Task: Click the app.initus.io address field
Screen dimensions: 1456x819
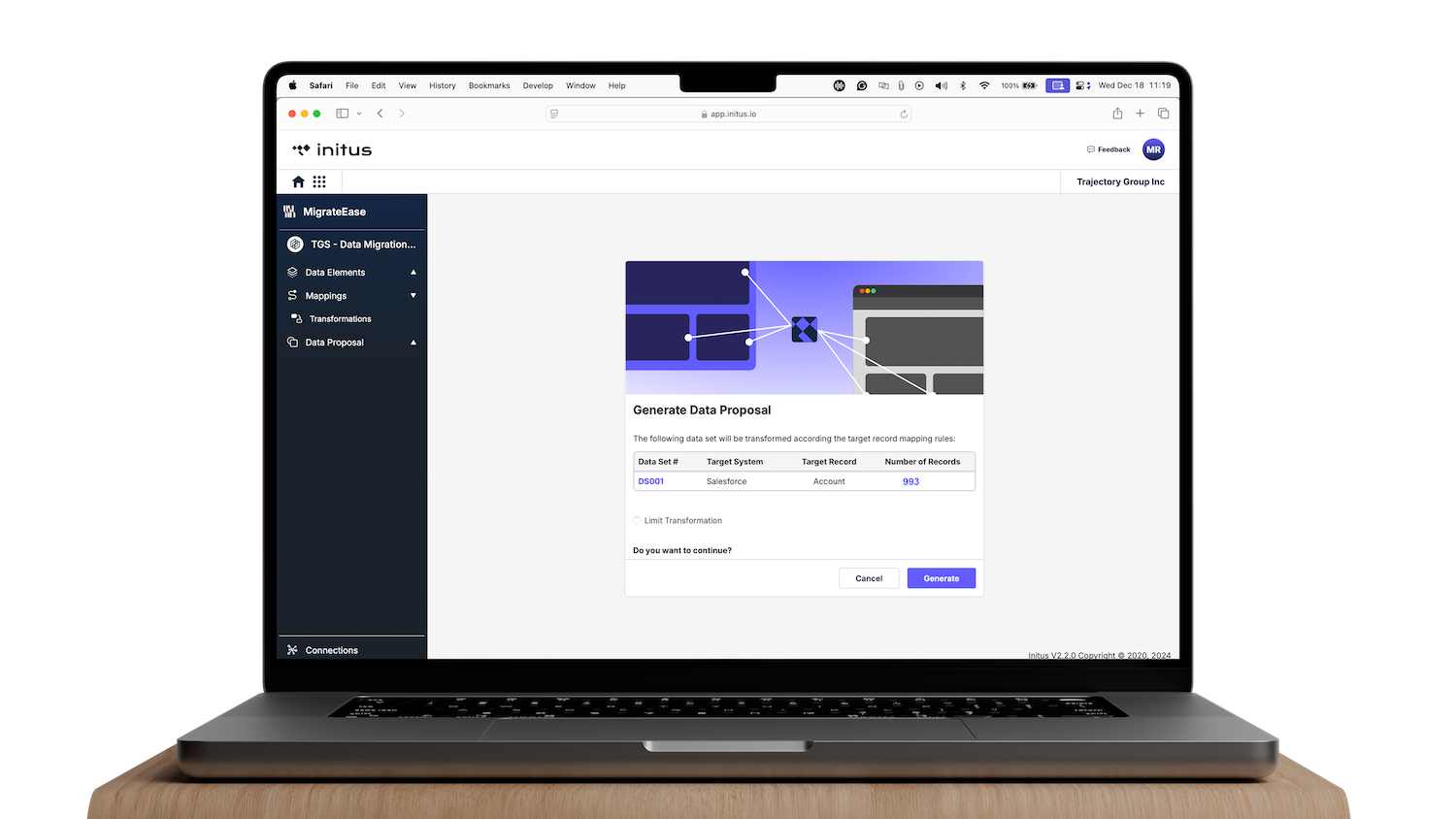Action: tap(728, 114)
